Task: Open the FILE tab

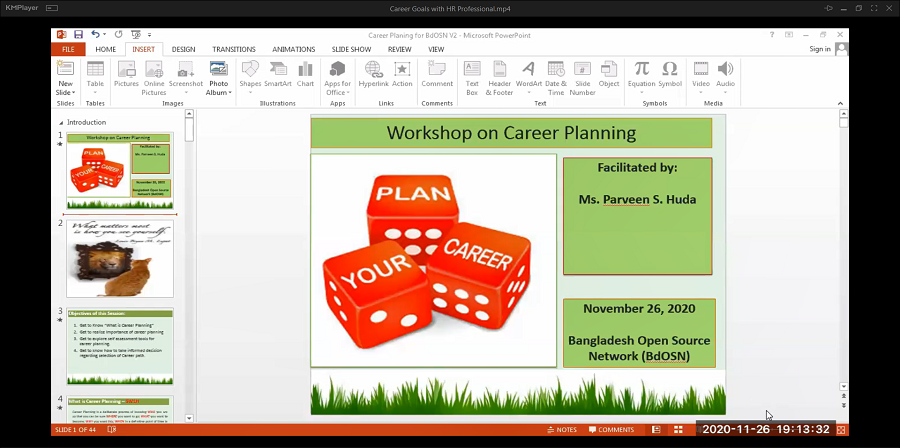Action: coord(68,49)
